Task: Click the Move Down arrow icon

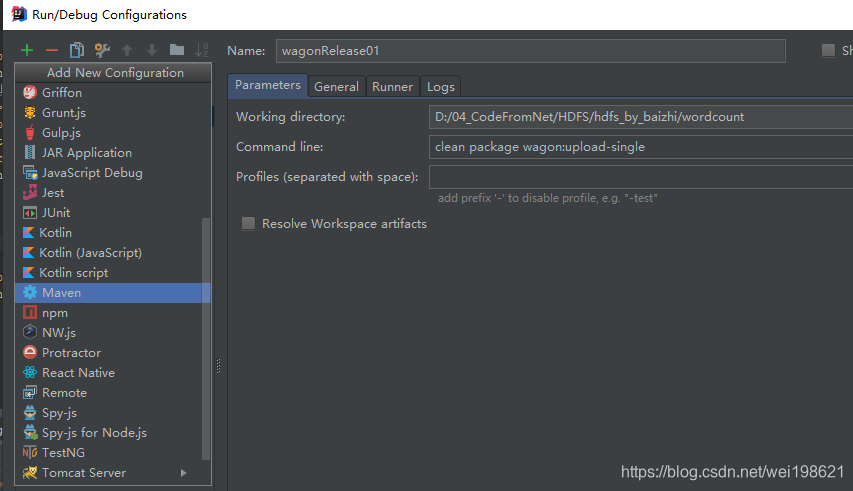Action: click(152, 51)
